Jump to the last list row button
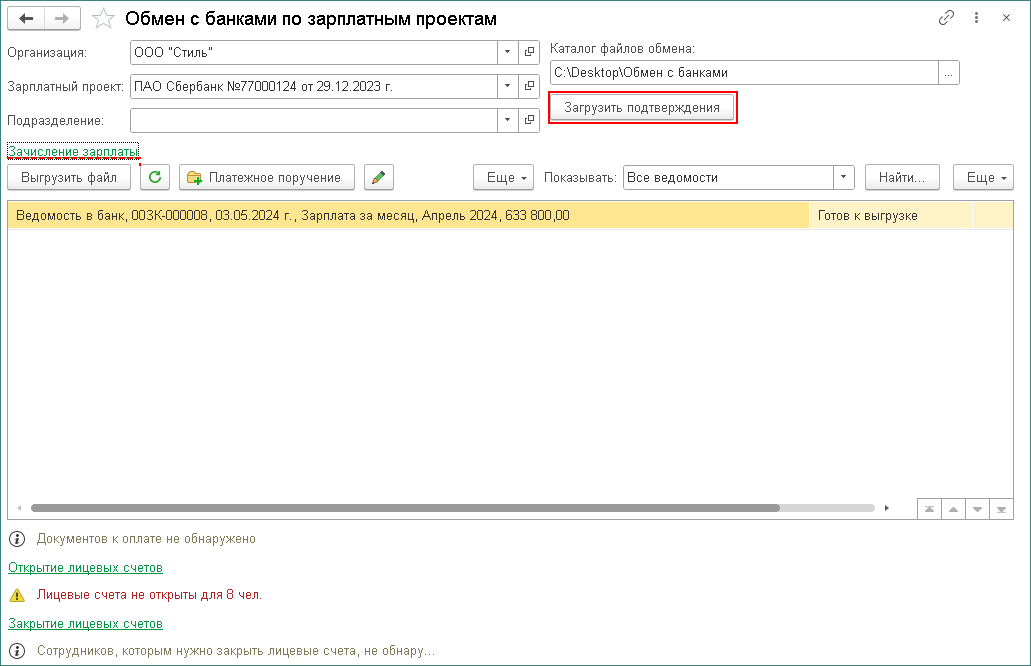This screenshot has height=666, width=1031. coord(1001,509)
